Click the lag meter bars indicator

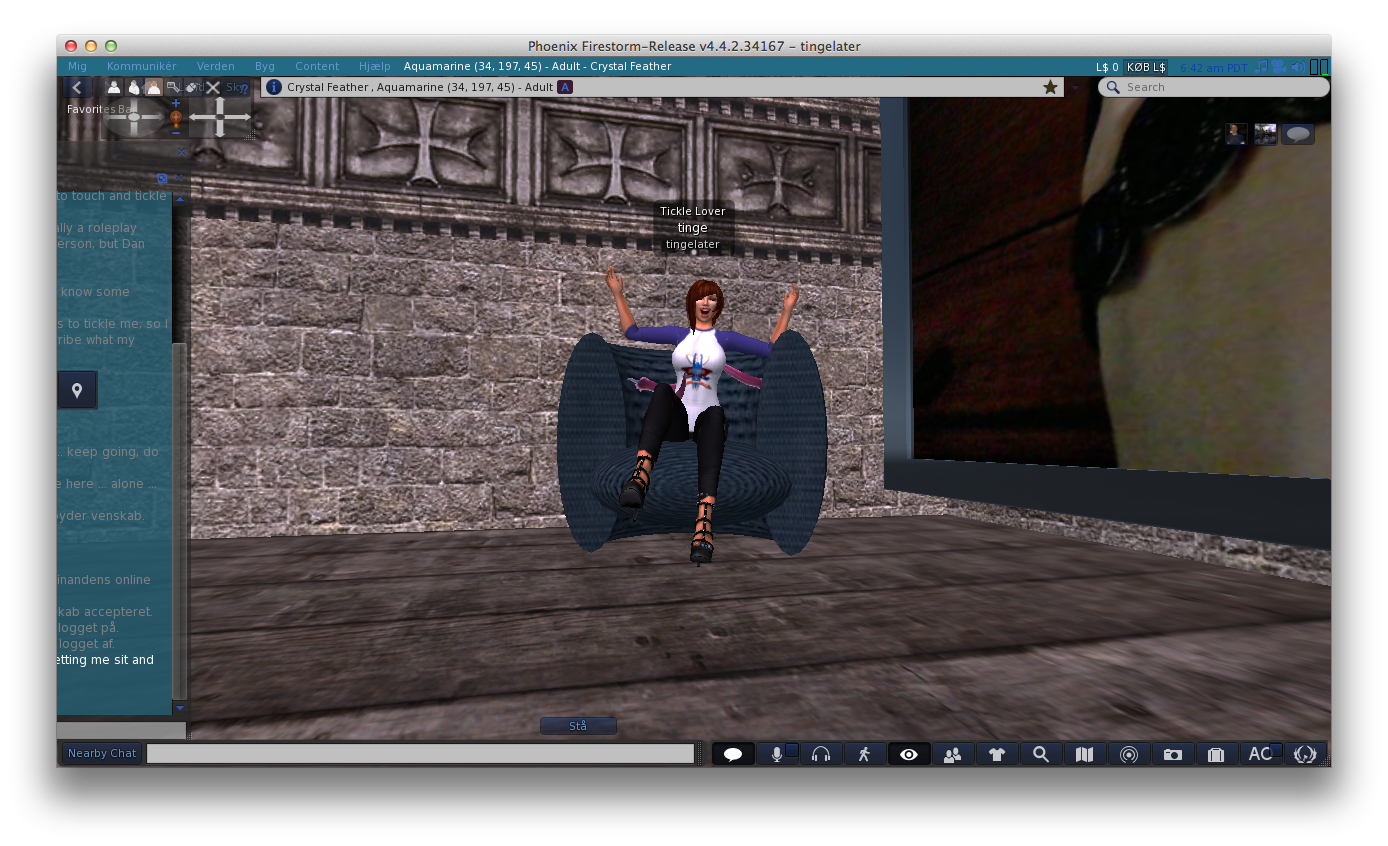(x=1320, y=67)
